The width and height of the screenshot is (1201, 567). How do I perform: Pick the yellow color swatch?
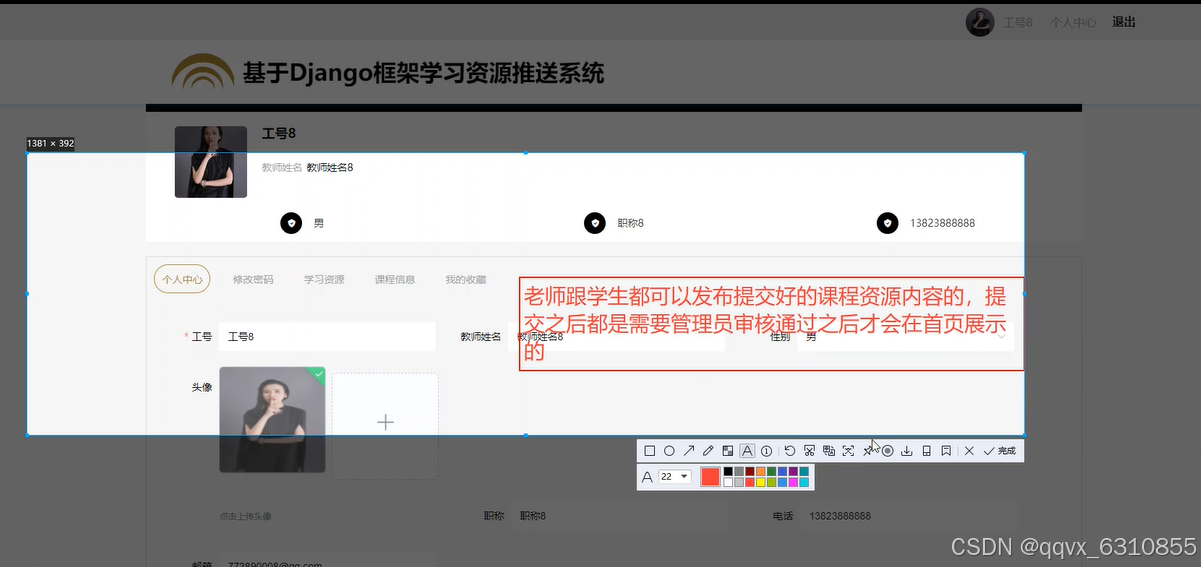[761, 482]
